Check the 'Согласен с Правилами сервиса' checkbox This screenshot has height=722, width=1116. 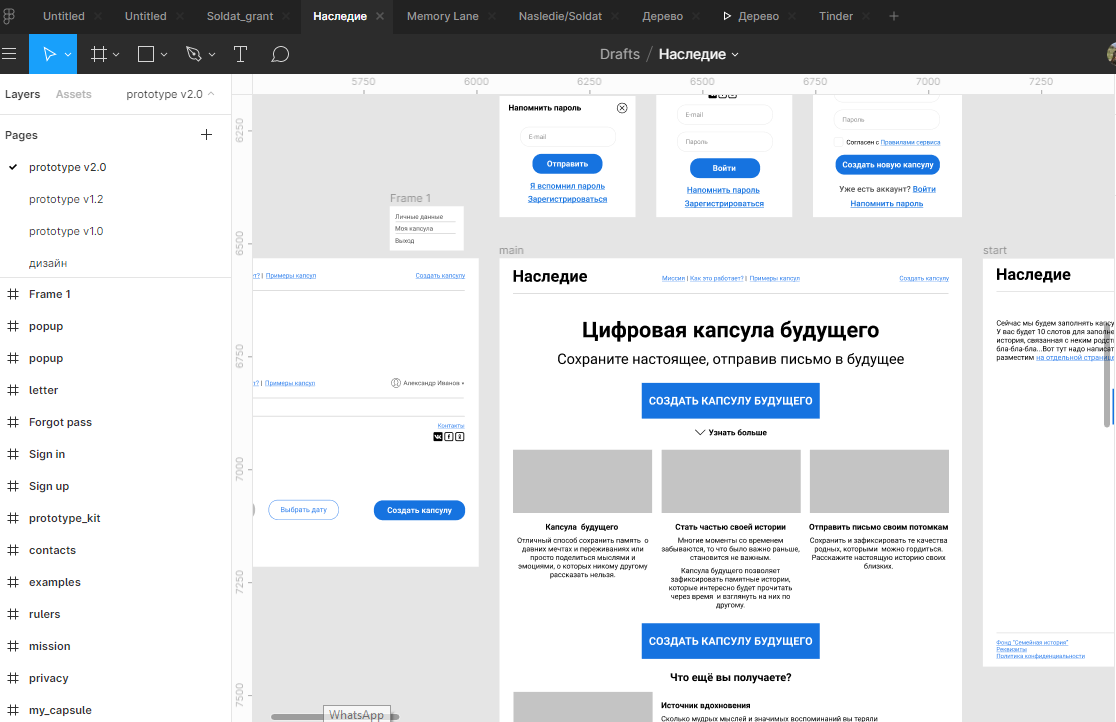[839, 142]
